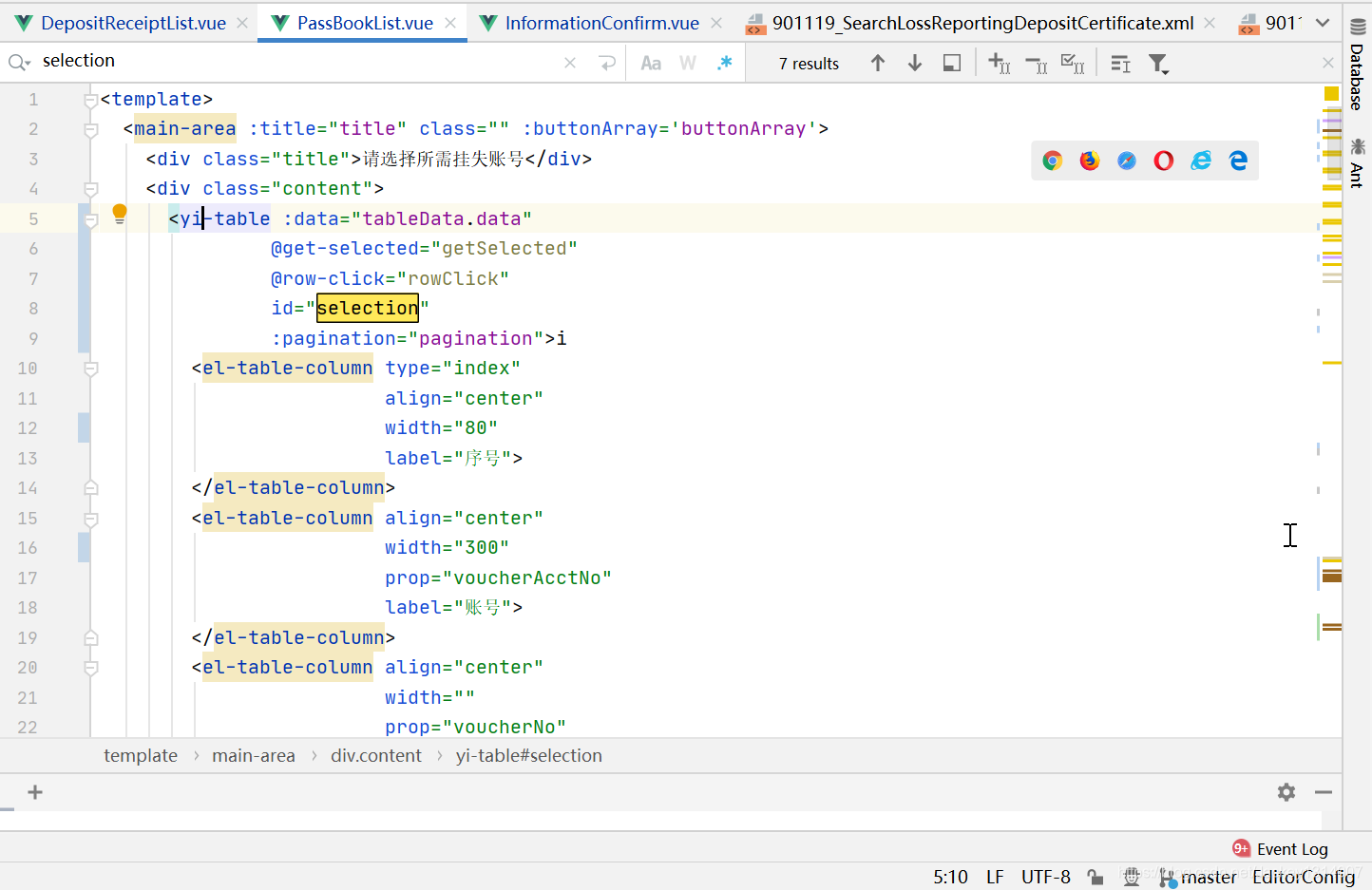Viewport: 1372px width, 890px height.
Task: Click the 'selection' search input field
Action: tap(299, 61)
